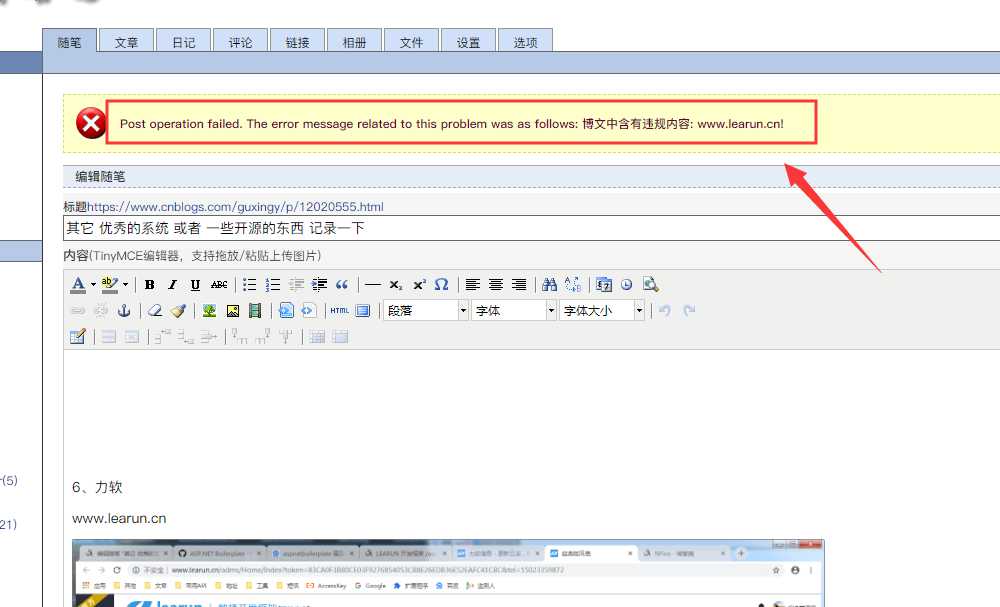Insert time clock icon
The height and width of the screenshot is (607, 1000).
[x=627, y=284]
